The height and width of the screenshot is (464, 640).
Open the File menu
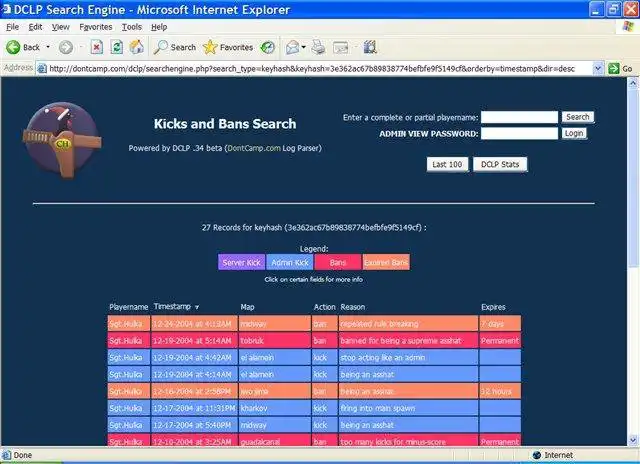[12, 27]
